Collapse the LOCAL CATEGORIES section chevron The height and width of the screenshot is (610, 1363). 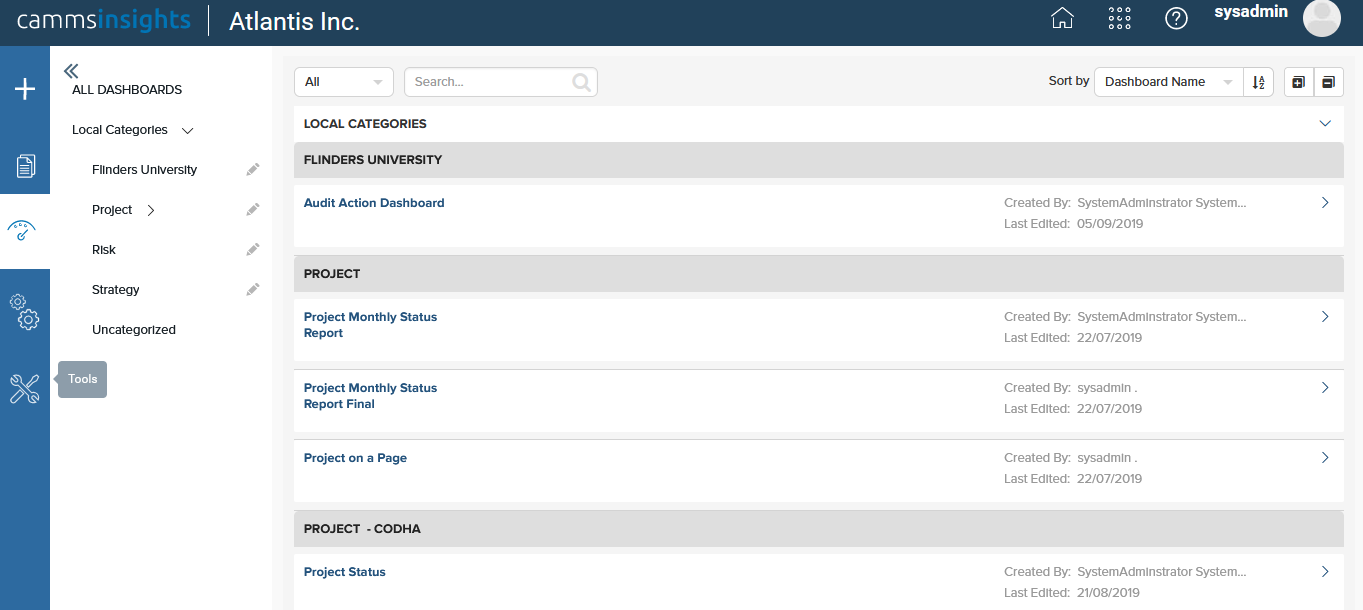tap(1325, 124)
